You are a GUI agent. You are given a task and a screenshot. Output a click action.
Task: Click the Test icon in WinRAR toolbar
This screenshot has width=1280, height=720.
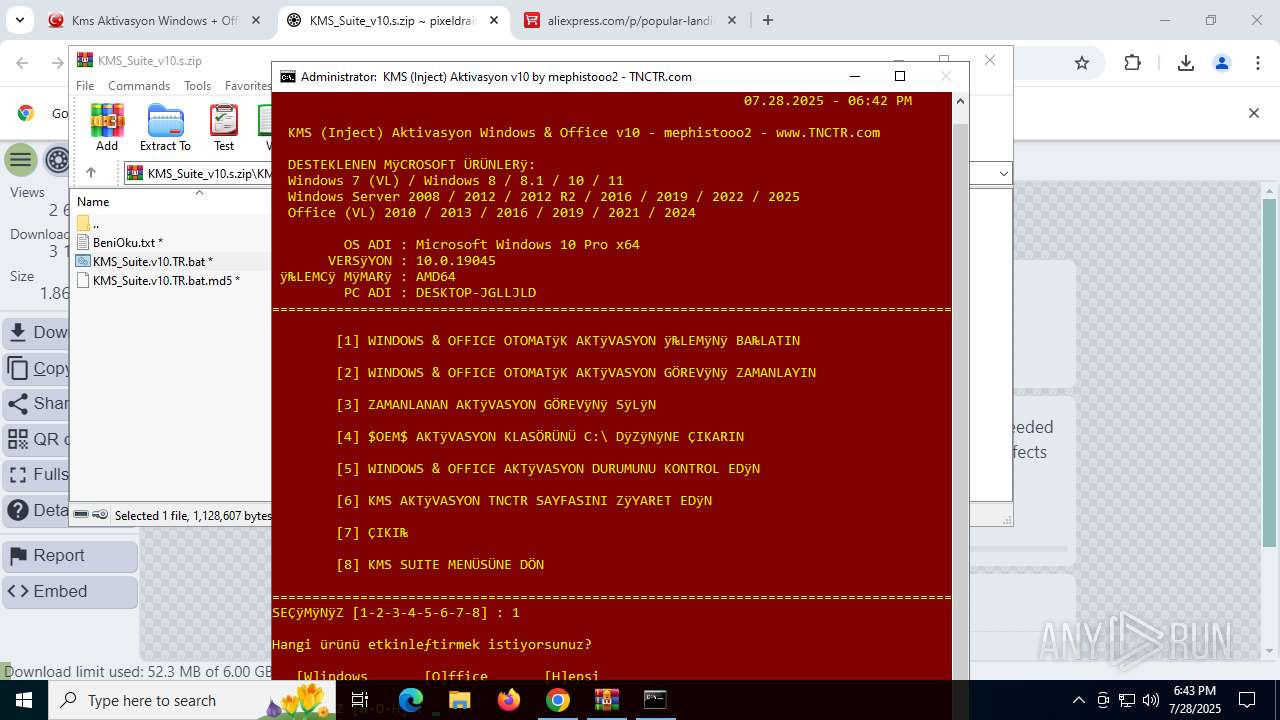tap(224, 127)
